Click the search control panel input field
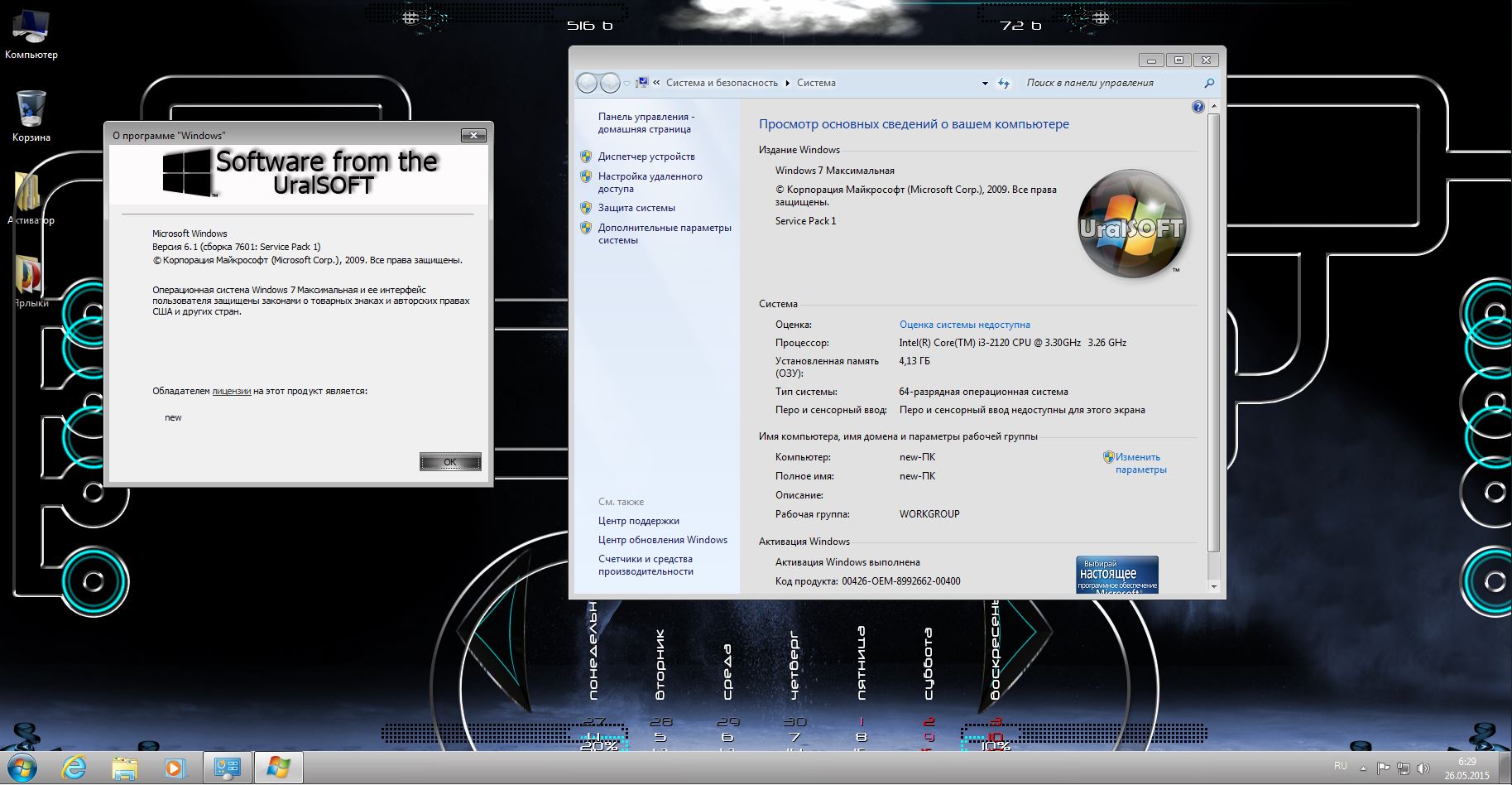The width and height of the screenshot is (1512, 785). tap(1109, 83)
